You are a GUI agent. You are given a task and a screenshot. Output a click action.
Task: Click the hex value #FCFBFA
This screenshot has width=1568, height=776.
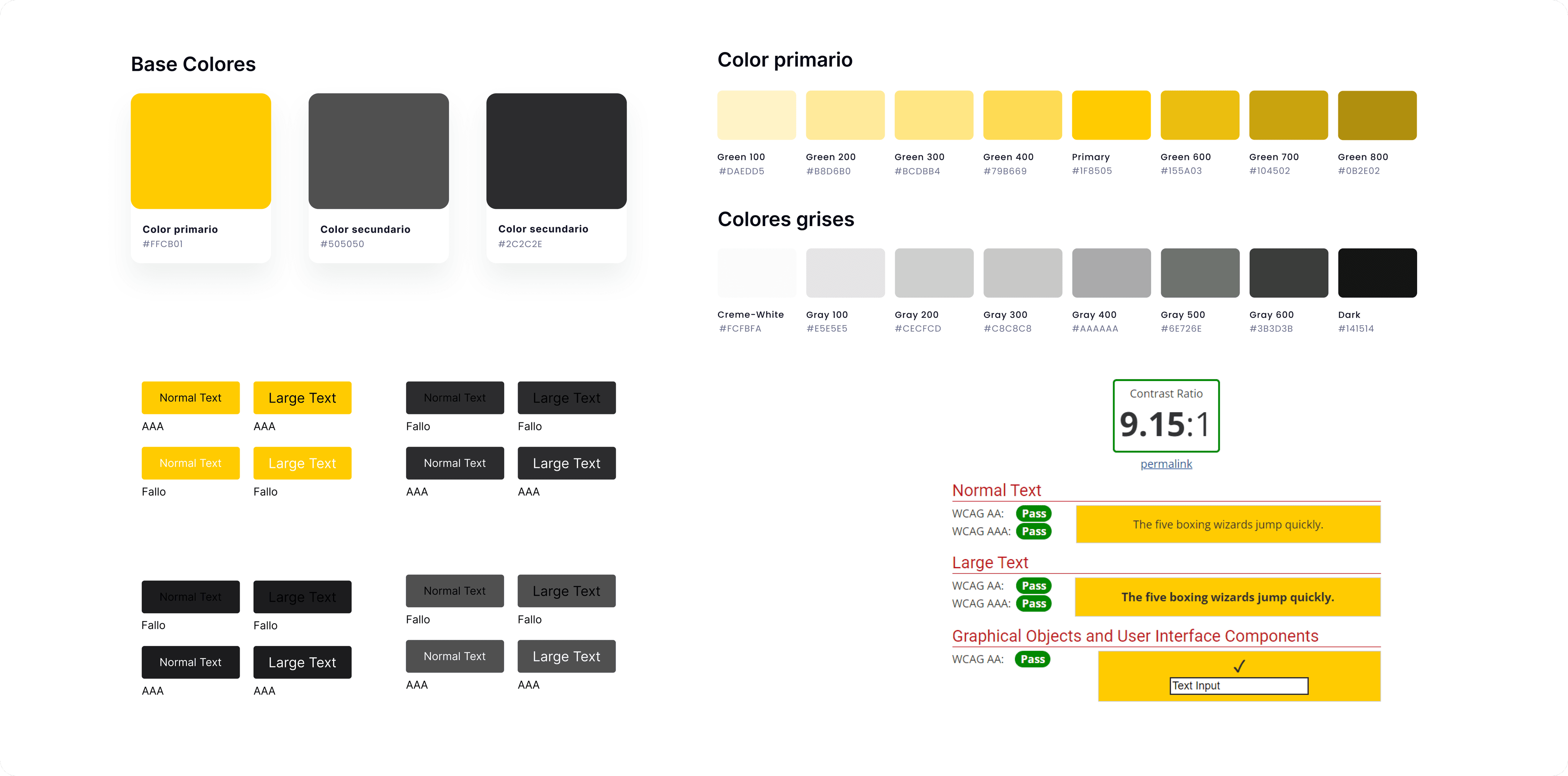(740, 329)
